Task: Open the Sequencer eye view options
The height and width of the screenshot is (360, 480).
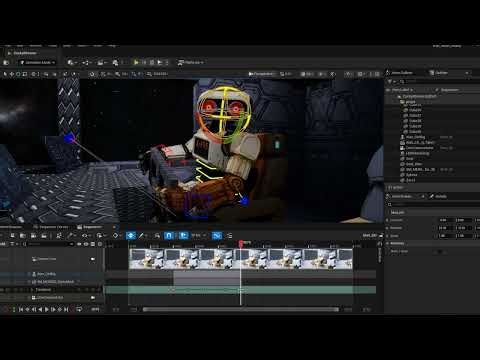Action: click(x=86, y=236)
